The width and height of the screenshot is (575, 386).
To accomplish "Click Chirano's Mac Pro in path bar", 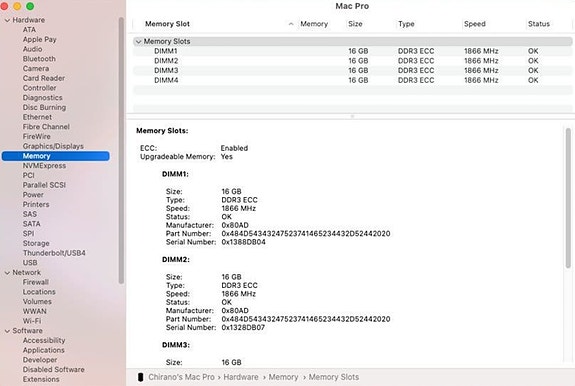I will (x=181, y=377).
